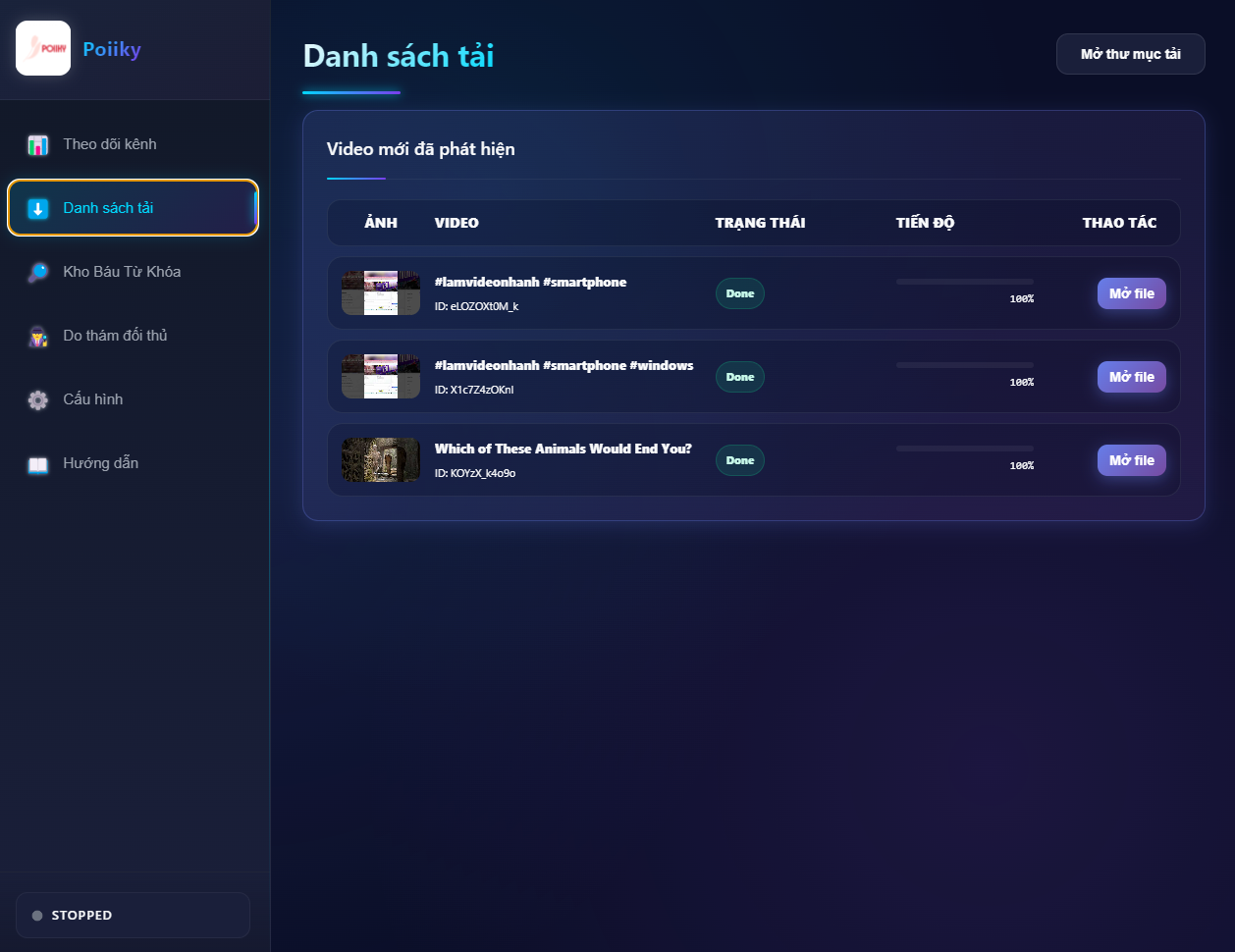The height and width of the screenshot is (952, 1235).
Task: Open file for video eLOZOXt0M_k
Action: (x=1131, y=293)
